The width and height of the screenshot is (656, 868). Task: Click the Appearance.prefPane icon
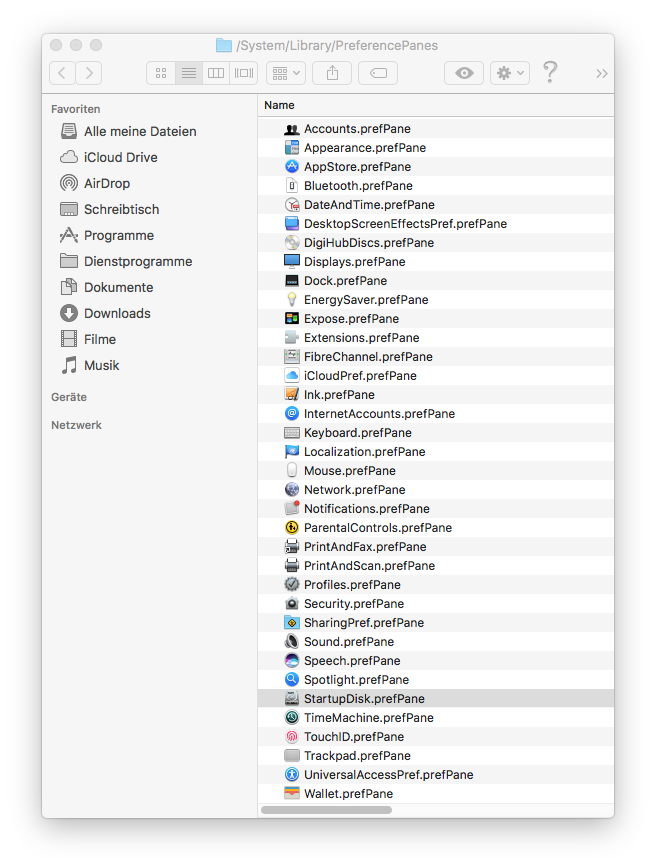tap(292, 148)
